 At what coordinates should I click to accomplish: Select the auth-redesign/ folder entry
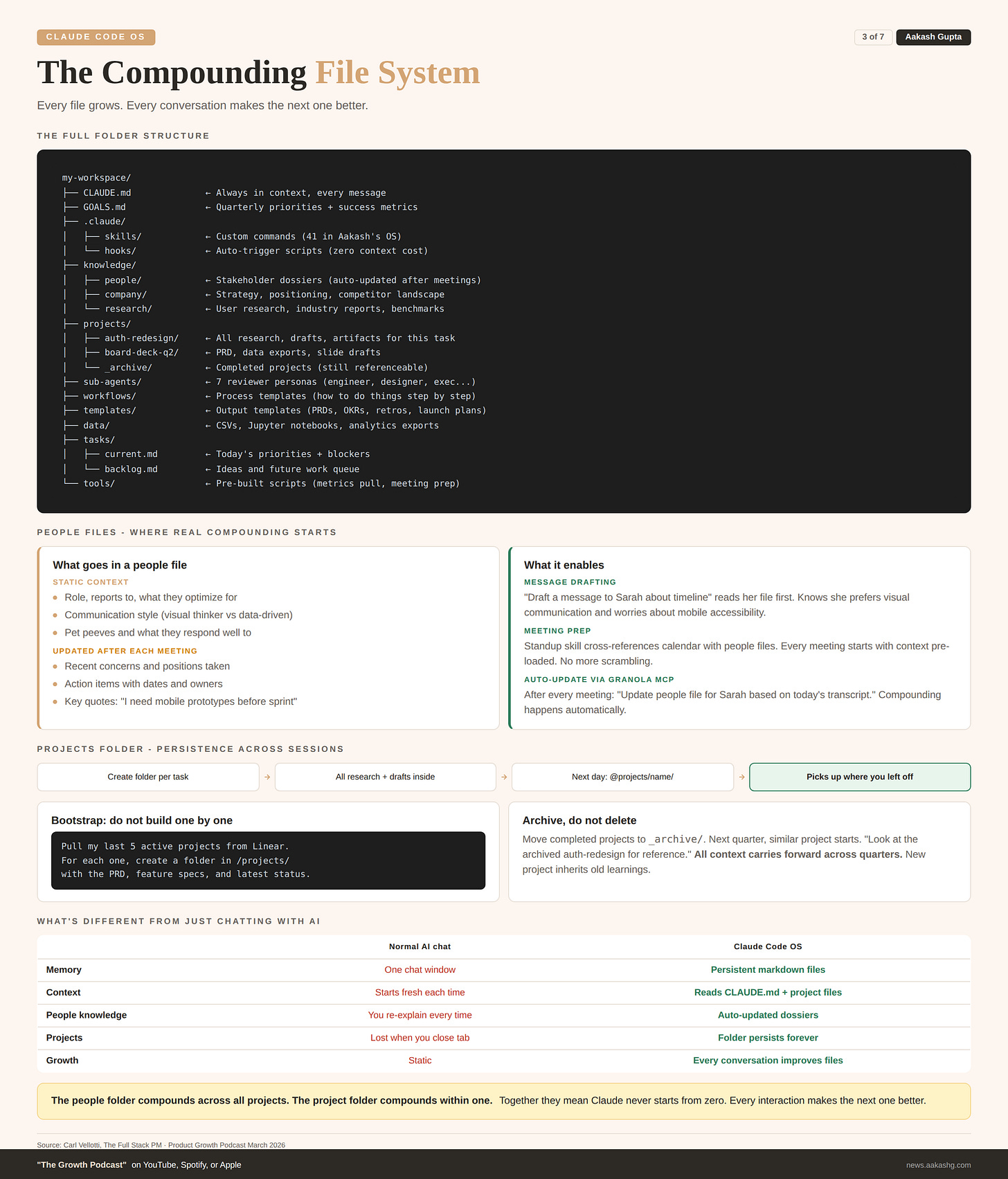coord(142,338)
